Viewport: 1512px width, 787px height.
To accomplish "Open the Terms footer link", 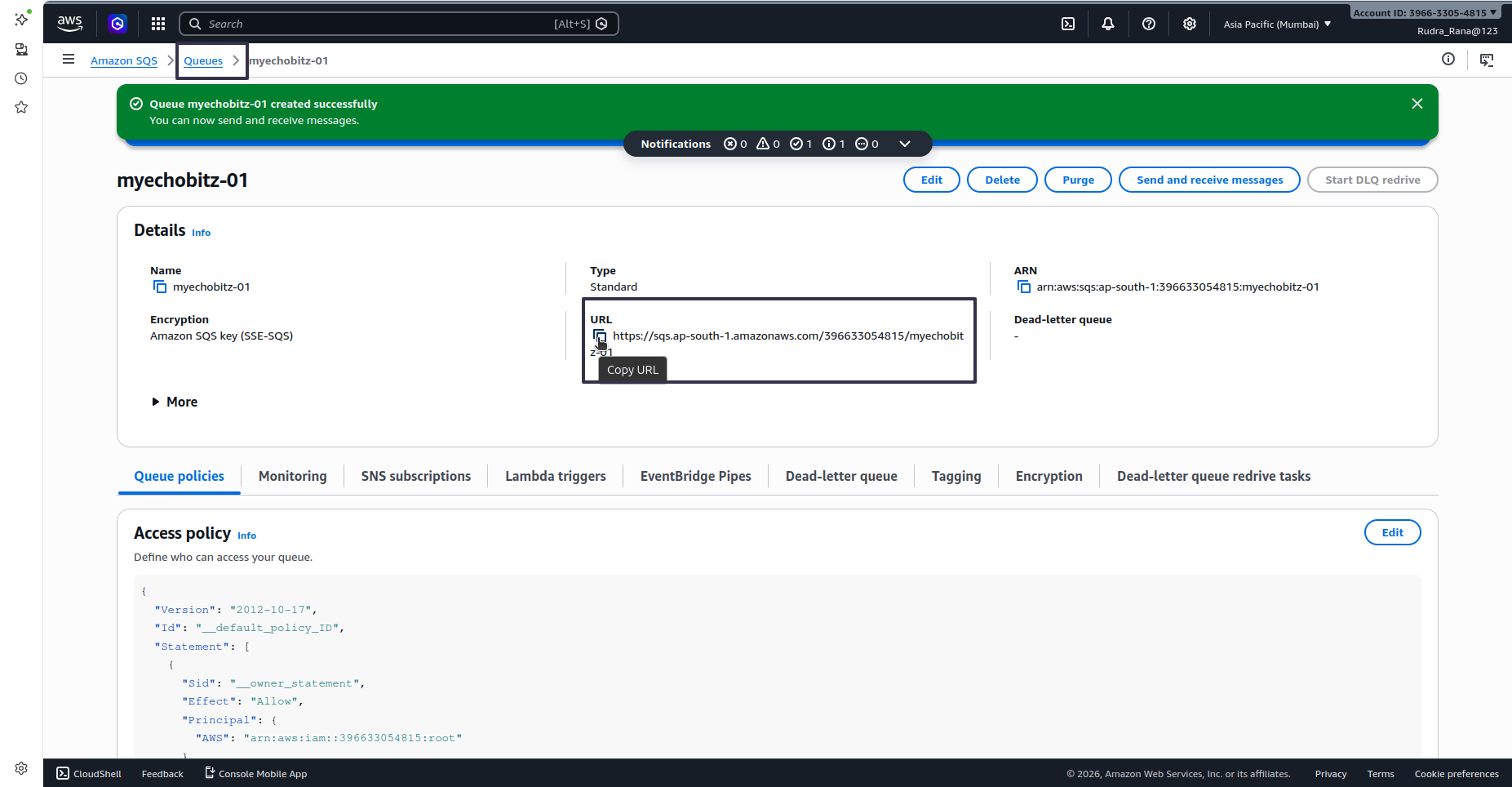I will pos(1381,774).
